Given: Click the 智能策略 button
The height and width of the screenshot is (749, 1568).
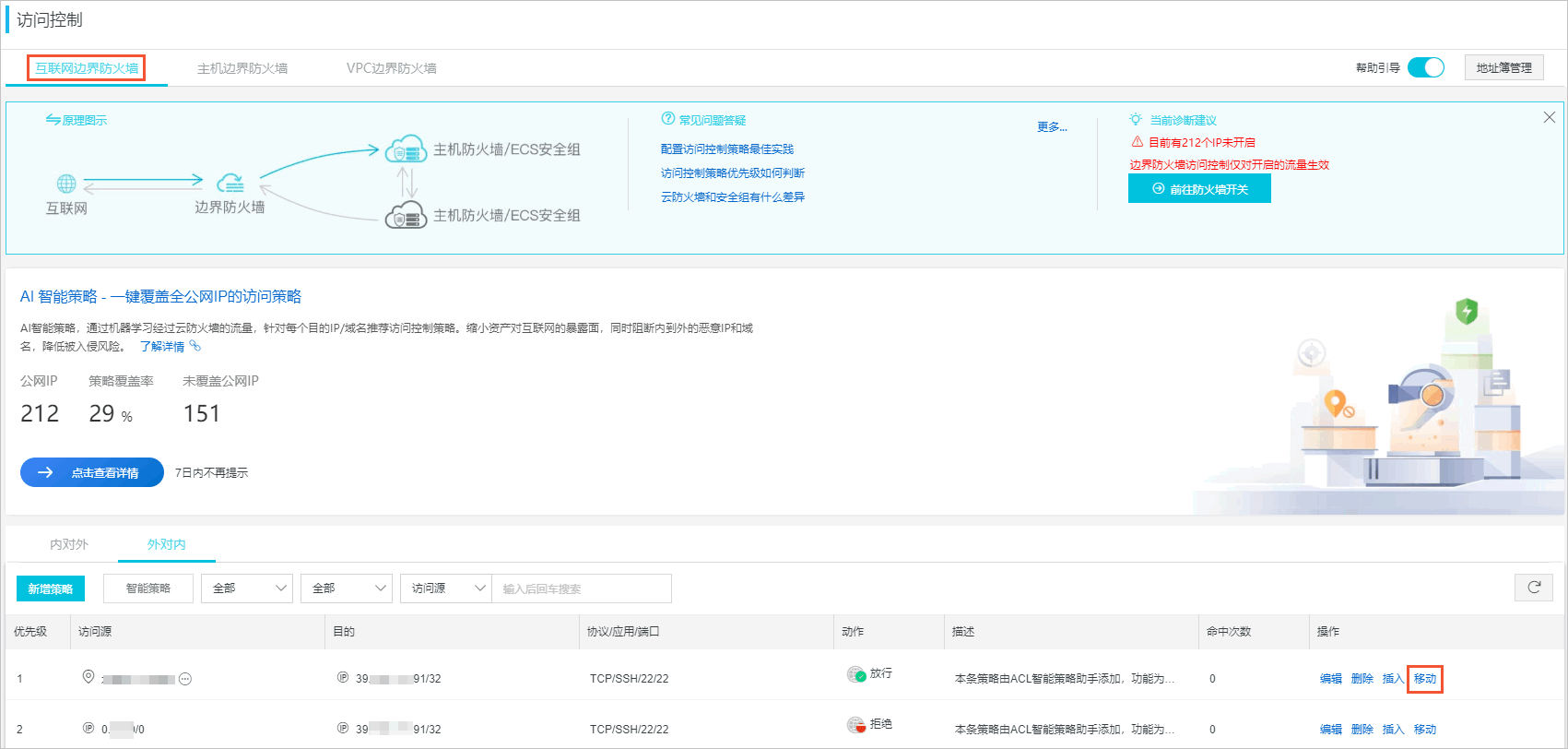Looking at the screenshot, I should [x=148, y=588].
